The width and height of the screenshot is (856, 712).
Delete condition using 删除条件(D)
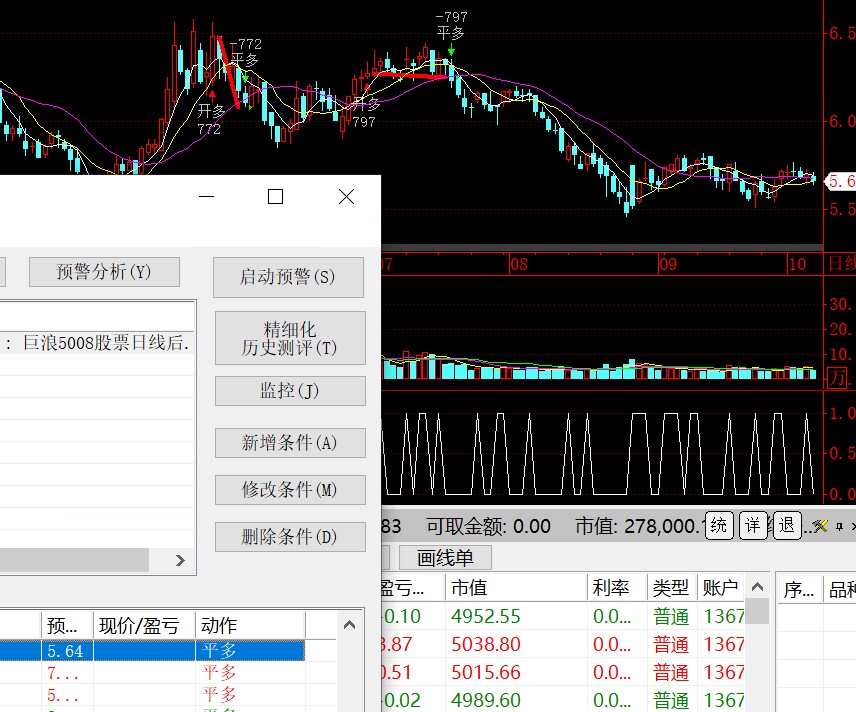290,537
